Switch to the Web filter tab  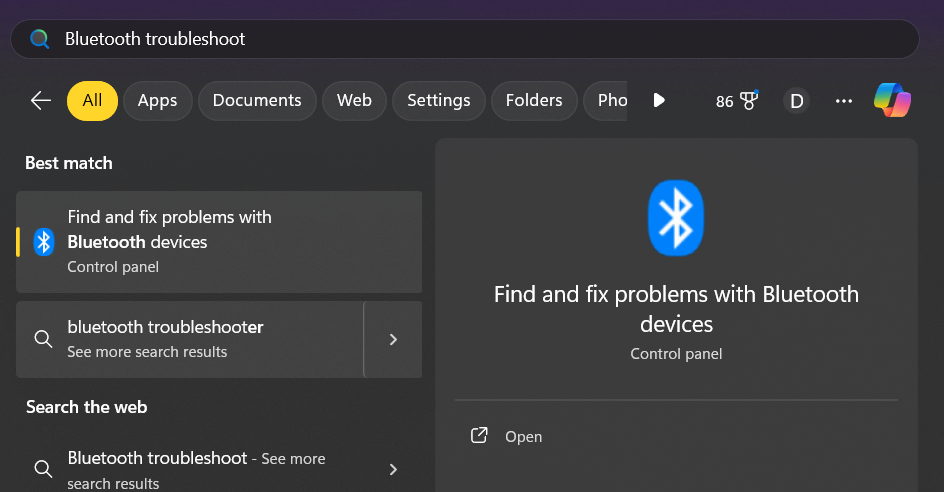(354, 101)
